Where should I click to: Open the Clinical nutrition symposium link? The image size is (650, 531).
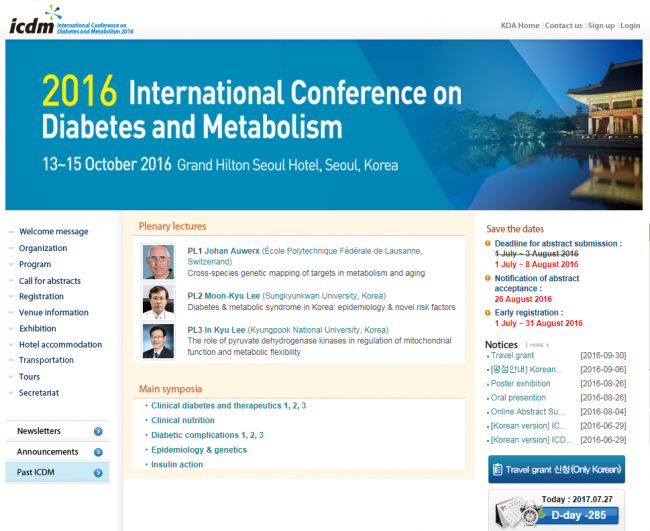(183, 421)
